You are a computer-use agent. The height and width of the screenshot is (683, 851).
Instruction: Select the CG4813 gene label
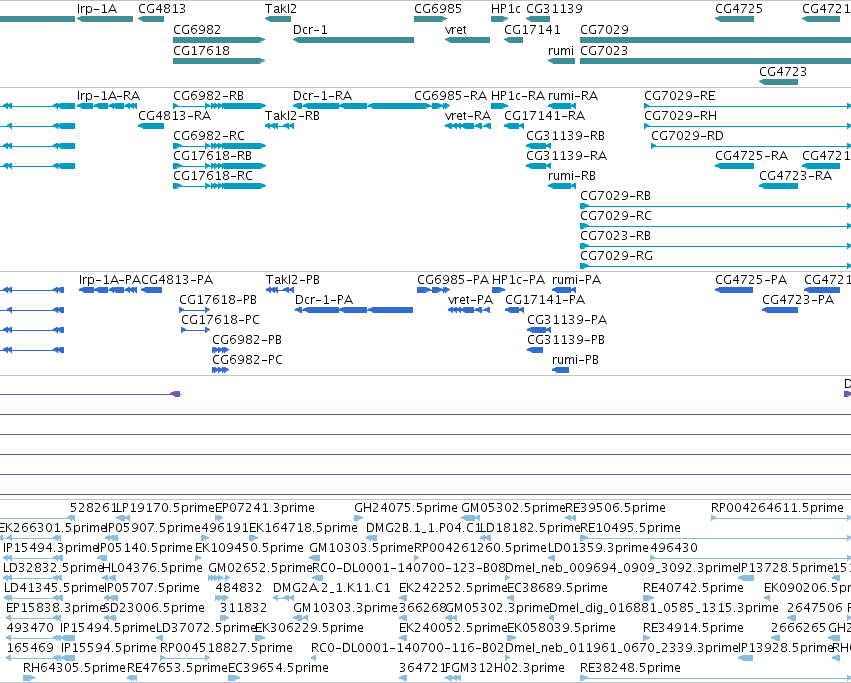pyautogui.click(x=162, y=9)
